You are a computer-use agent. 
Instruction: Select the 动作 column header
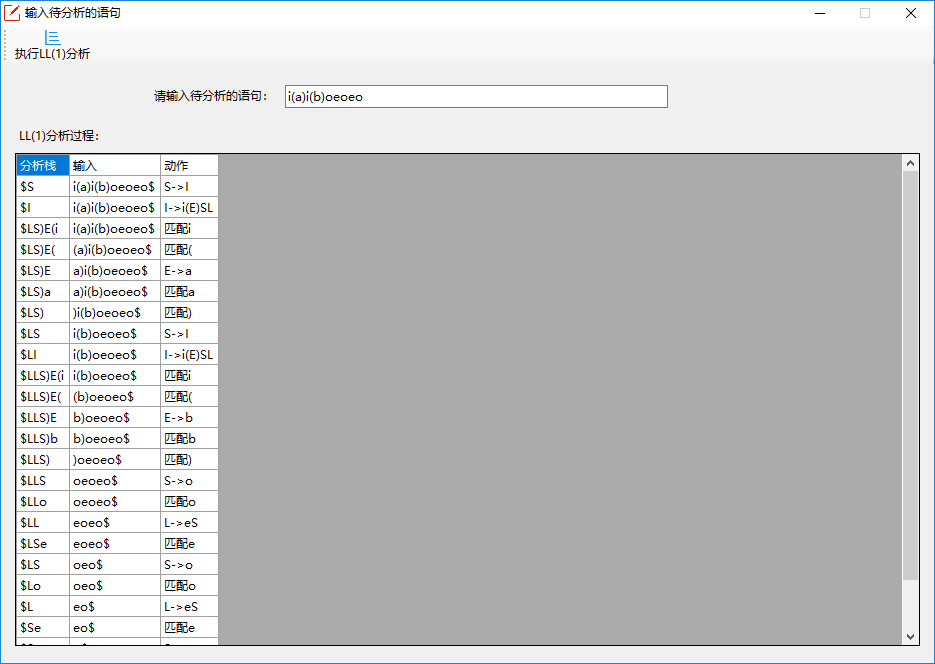pyautogui.click(x=189, y=165)
